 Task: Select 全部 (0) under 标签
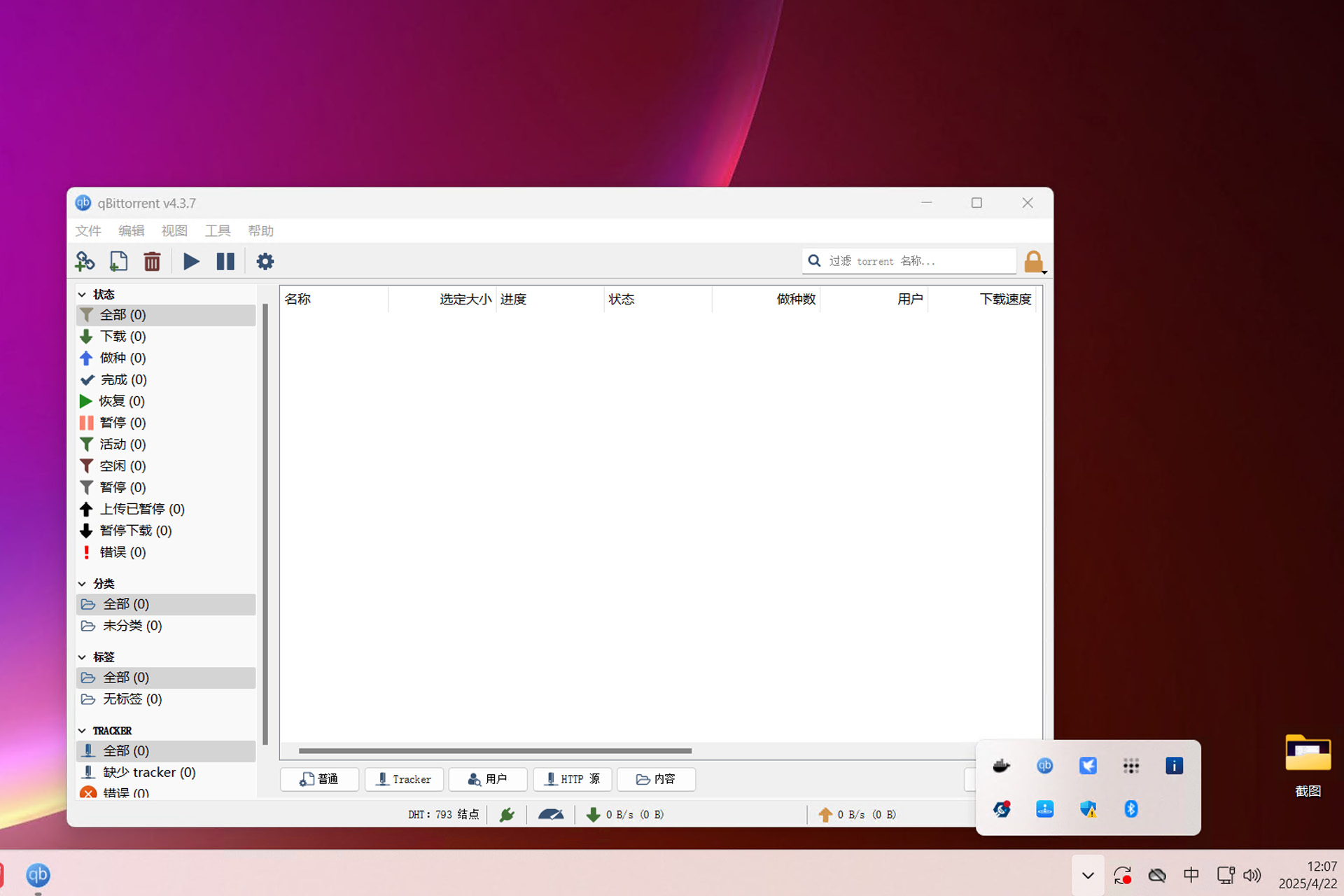pyautogui.click(x=166, y=678)
